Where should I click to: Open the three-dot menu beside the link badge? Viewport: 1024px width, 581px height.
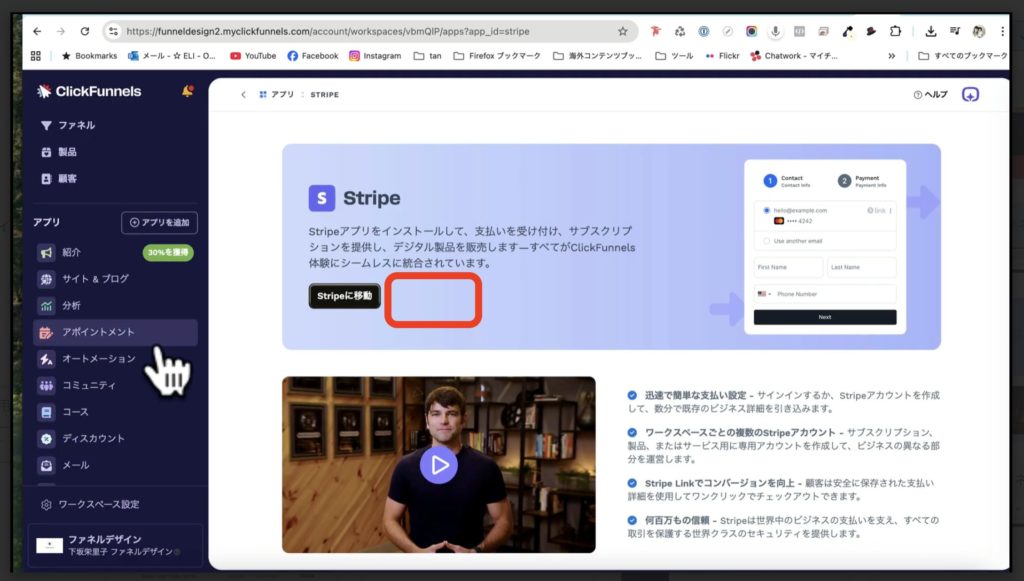pyautogui.click(x=890, y=212)
